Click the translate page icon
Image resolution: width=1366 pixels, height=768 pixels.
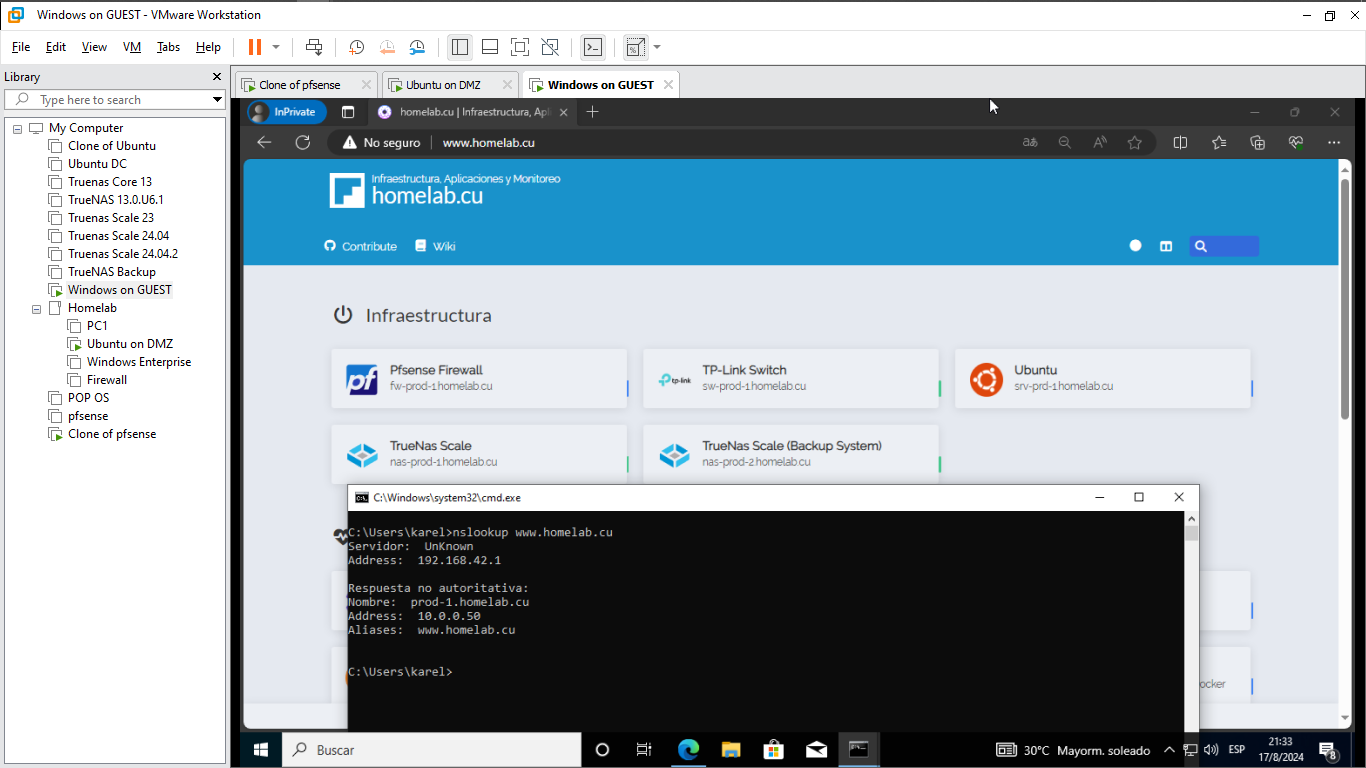pyautogui.click(x=1030, y=143)
